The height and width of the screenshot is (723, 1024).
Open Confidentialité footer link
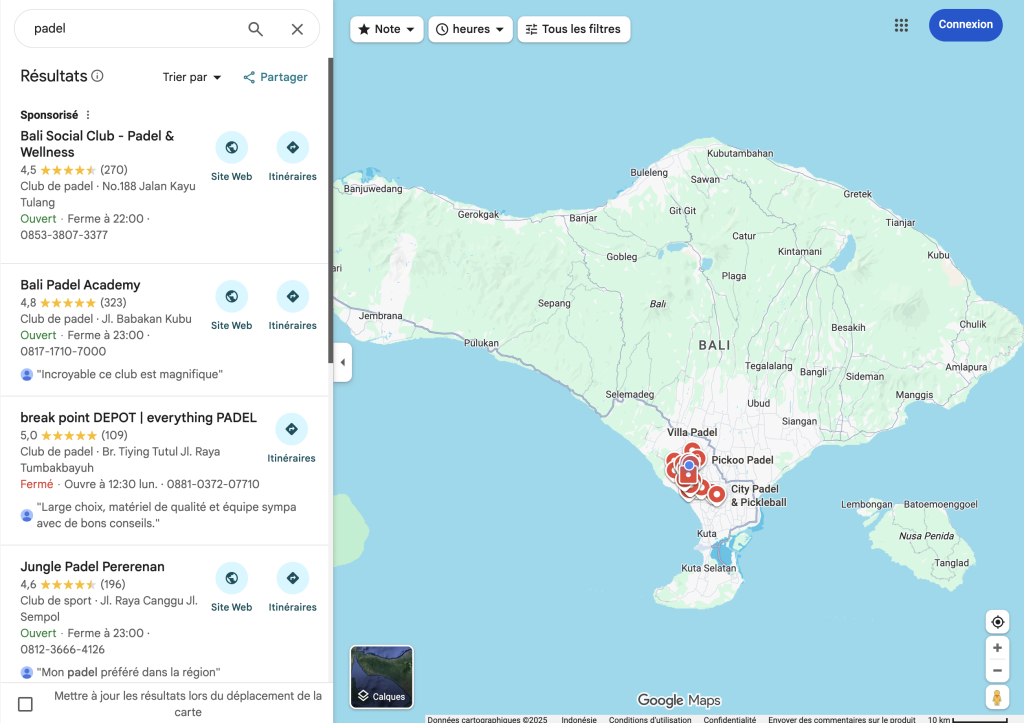pos(729,719)
